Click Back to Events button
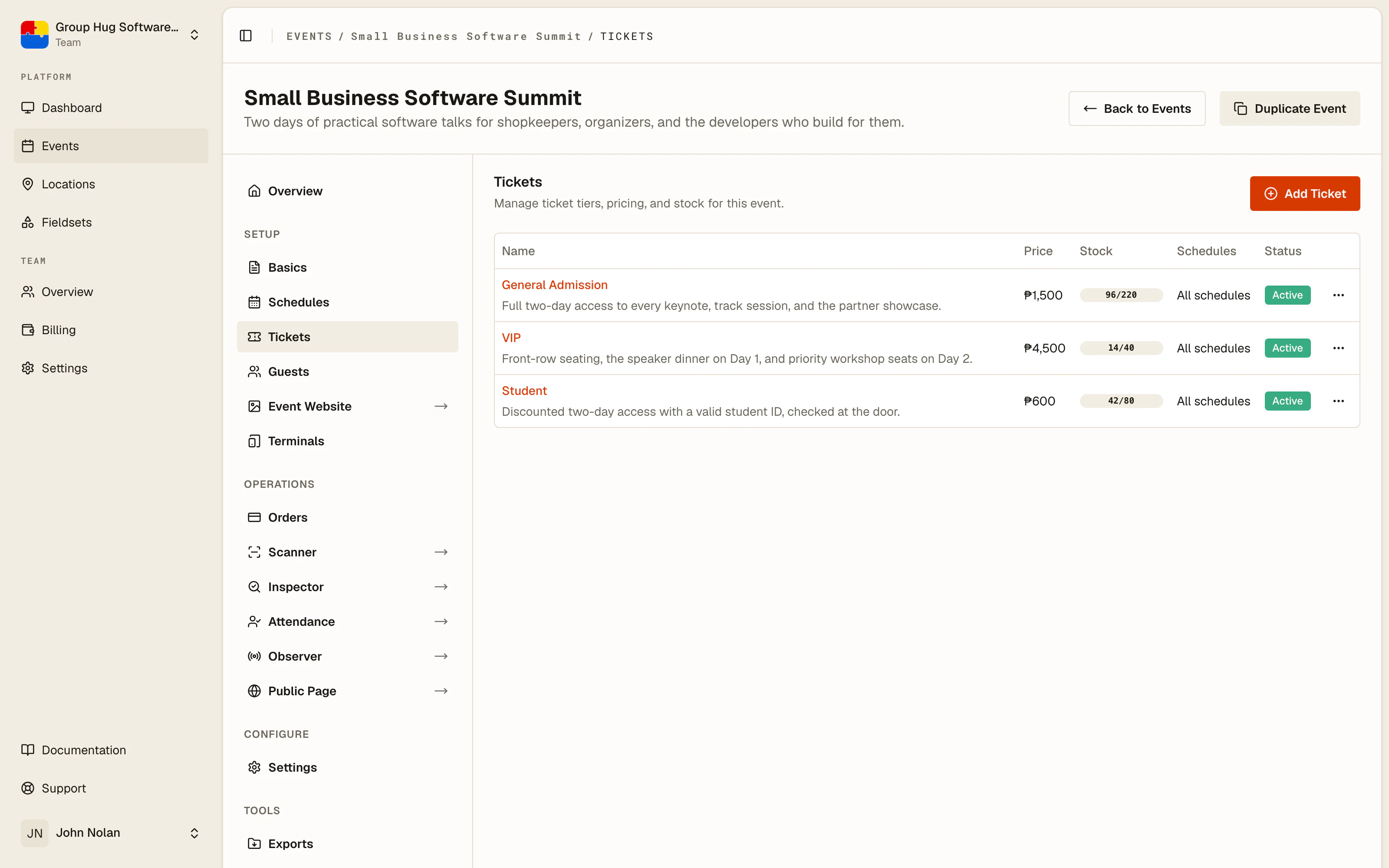This screenshot has width=1389, height=868. (x=1136, y=108)
